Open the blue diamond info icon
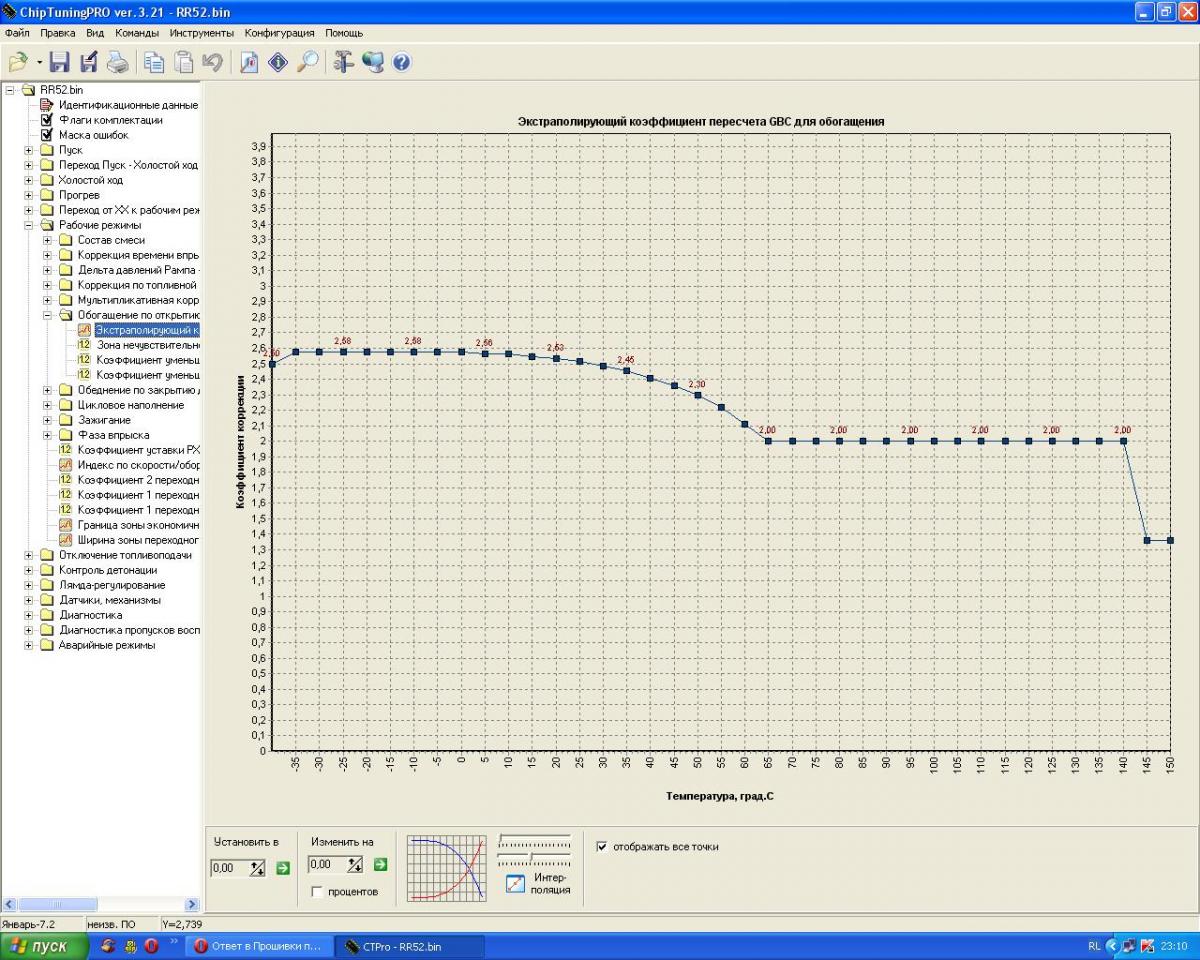This screenshot has width=1200, height=960. click(277, 62)
